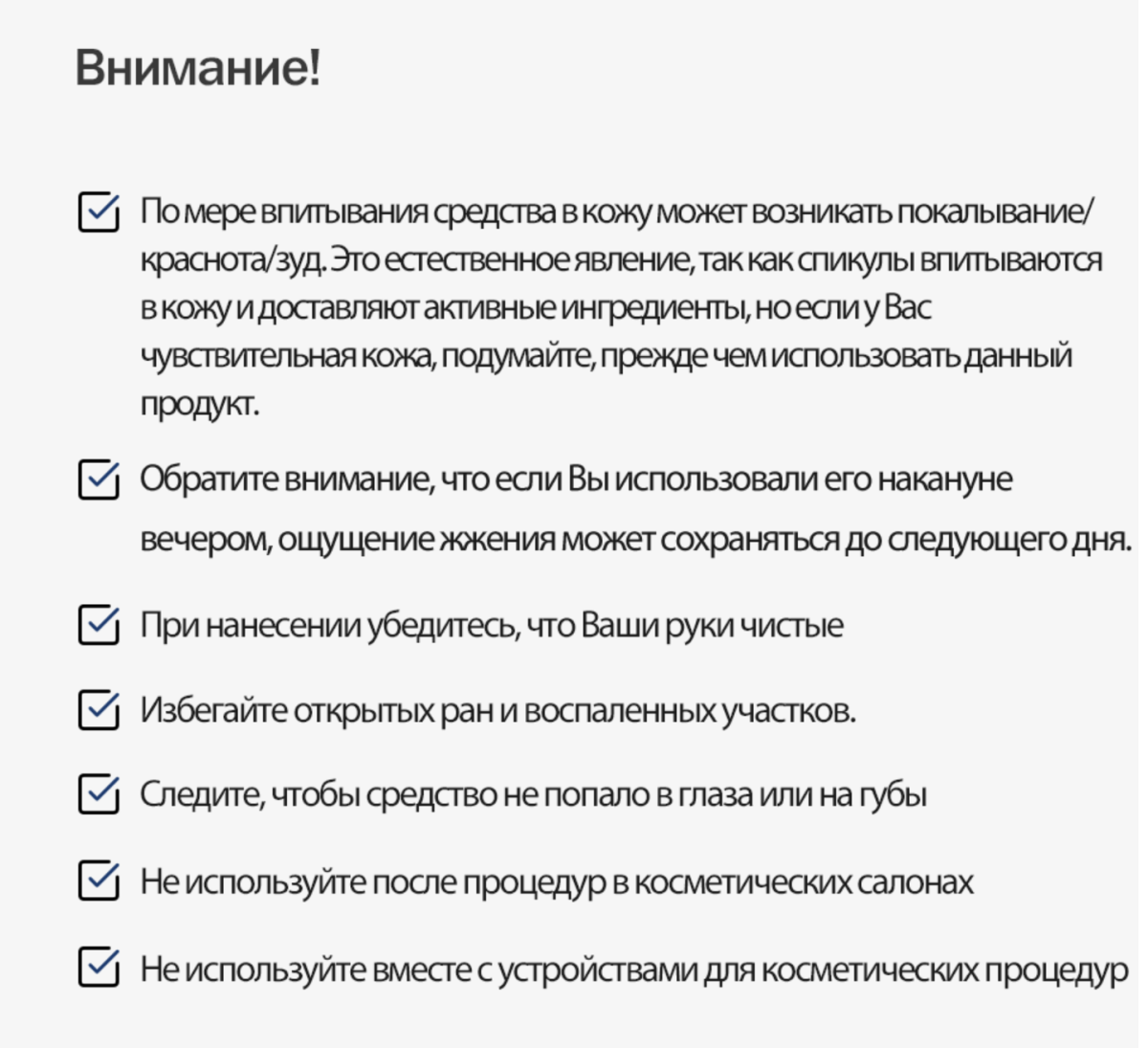This screenshot has height=1048, width=1148.
Task: Select the checkmark icon for "косметических салонах" item
Action: coord(98,881)
